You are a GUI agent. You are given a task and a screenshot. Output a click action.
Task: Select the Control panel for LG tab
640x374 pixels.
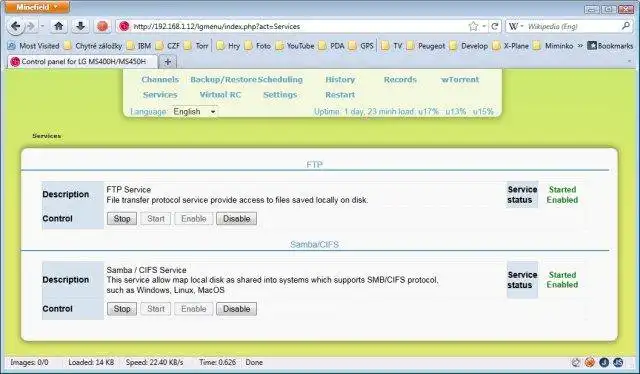tap(82, 62)
